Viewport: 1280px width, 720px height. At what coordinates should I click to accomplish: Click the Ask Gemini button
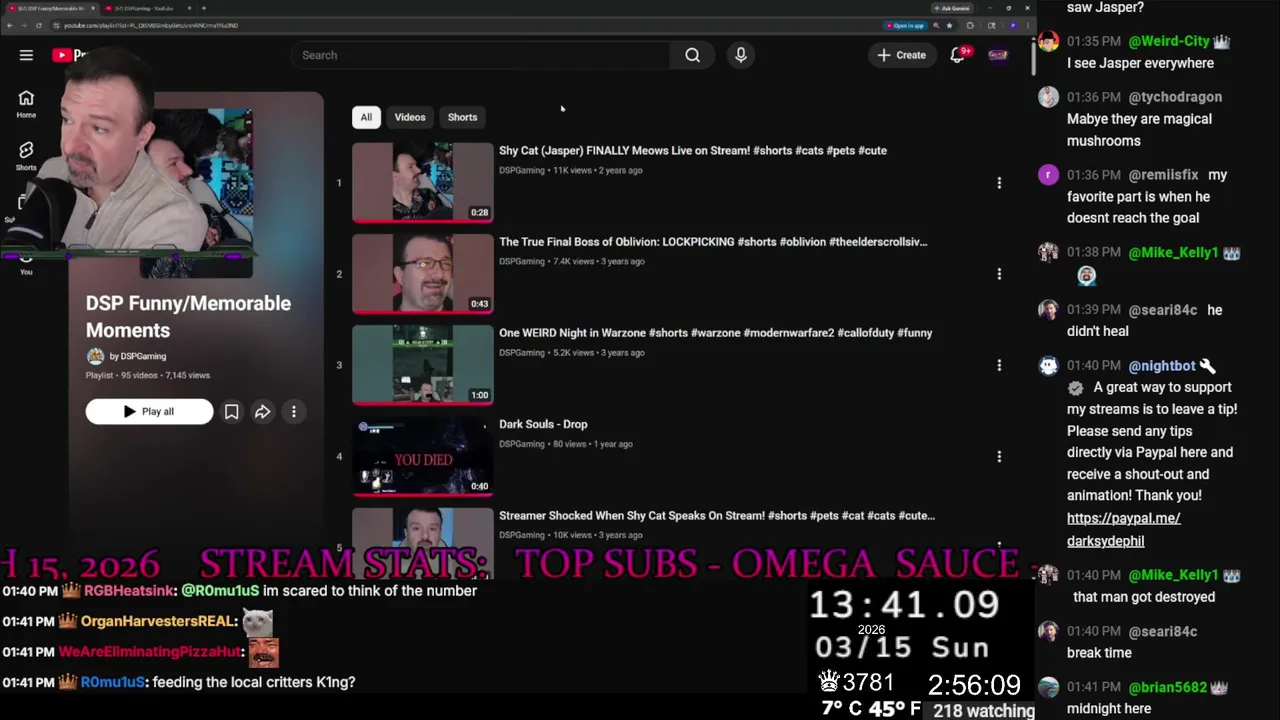952,8
